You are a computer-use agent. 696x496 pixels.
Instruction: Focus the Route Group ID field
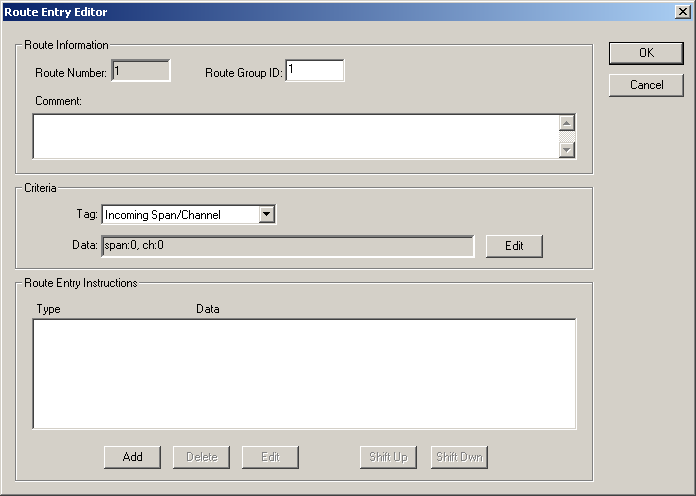click(x=314, y=71)
